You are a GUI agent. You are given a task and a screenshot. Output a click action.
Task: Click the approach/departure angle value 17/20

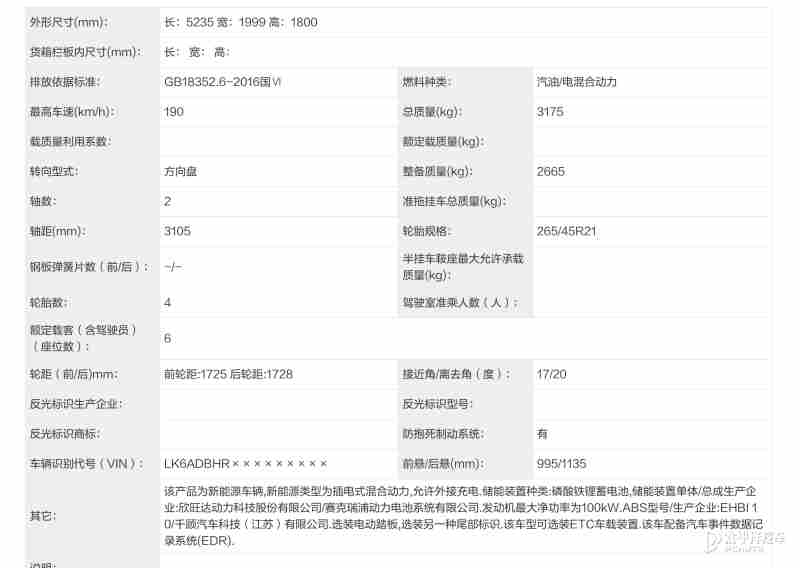click(551, 374)
